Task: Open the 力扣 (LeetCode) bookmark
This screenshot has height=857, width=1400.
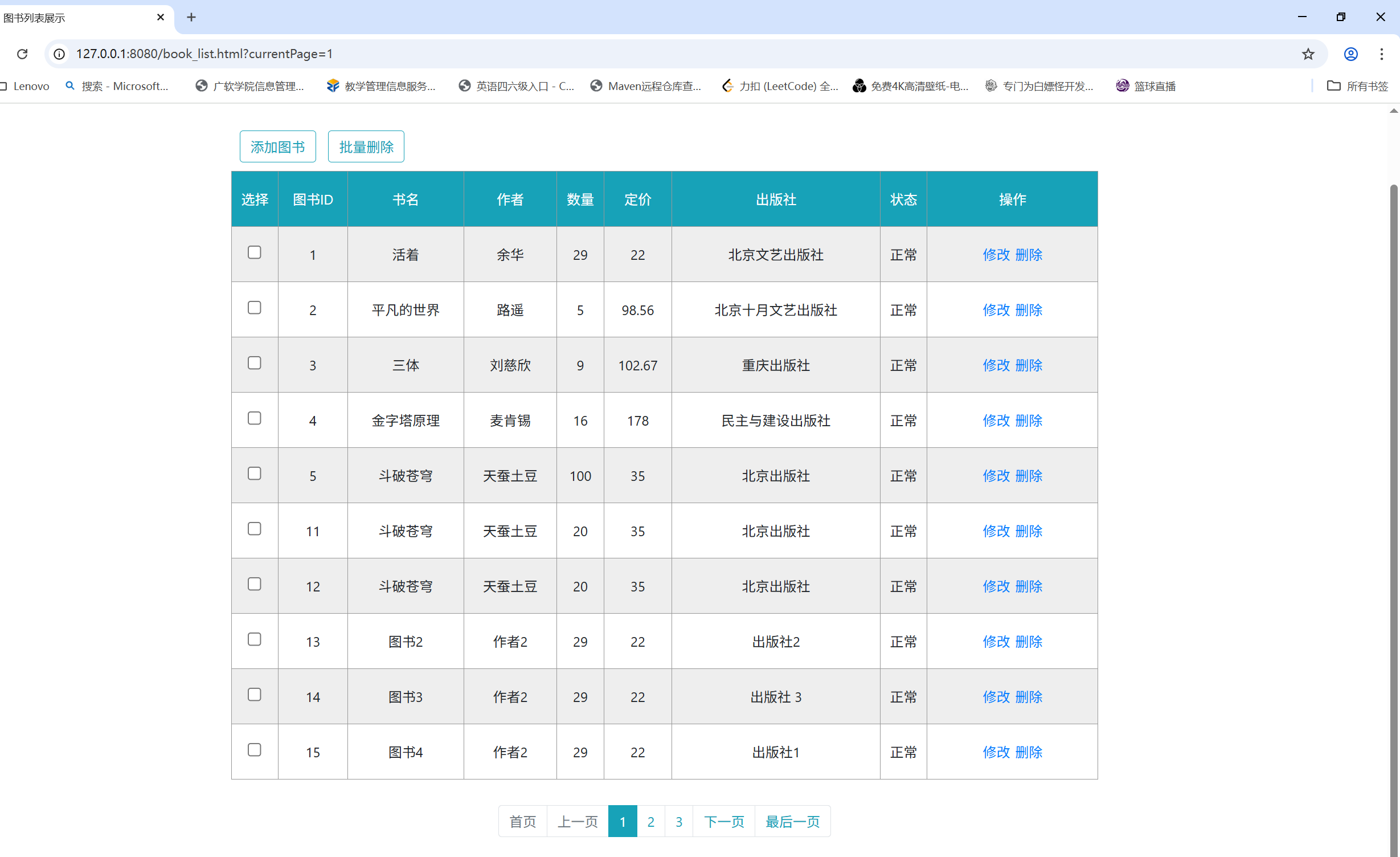Action: [780, 86]
